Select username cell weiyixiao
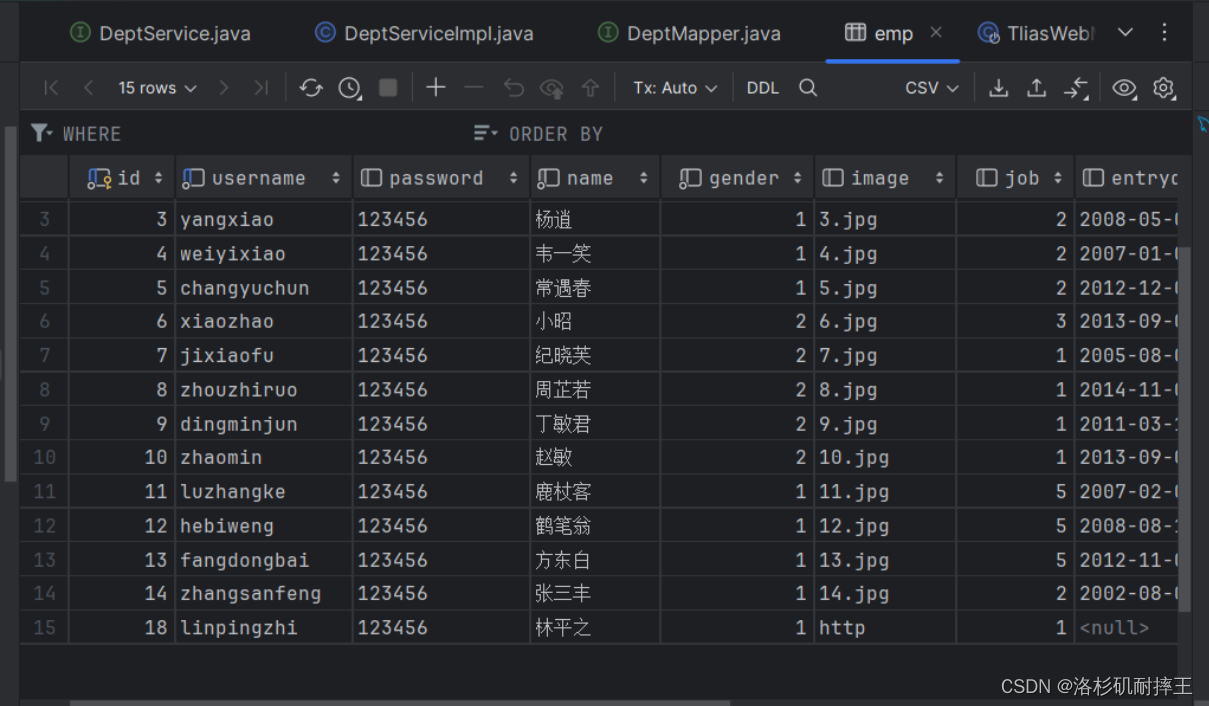Image resolution: width=1209 pixels, height=706 pixels. 264,253
